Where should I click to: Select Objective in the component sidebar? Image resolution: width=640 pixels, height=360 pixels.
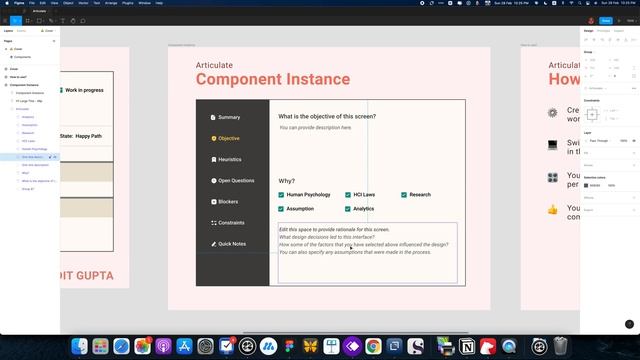point(225,138)
